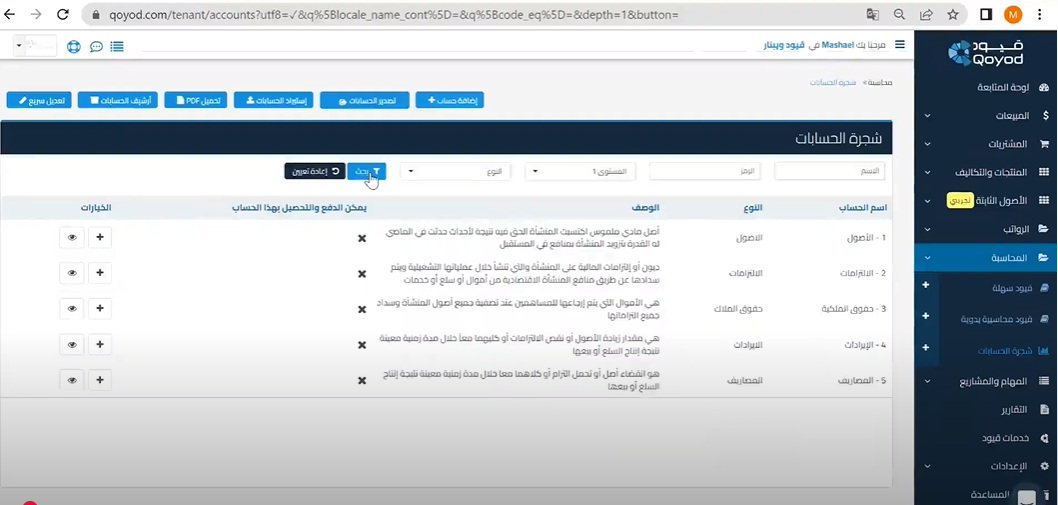Click إضافة حساب add account button
This screenshot has width=1058, height=505.
tap(449, 100)
